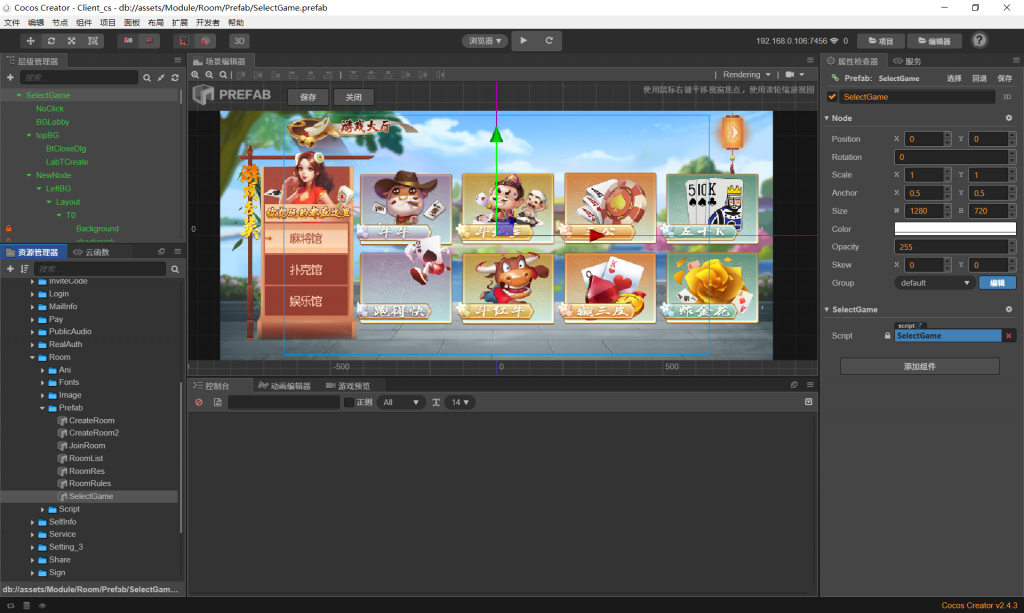Click the clear console icon
1024x613 pixels.
pyautogui.click(x=198, y=402)
